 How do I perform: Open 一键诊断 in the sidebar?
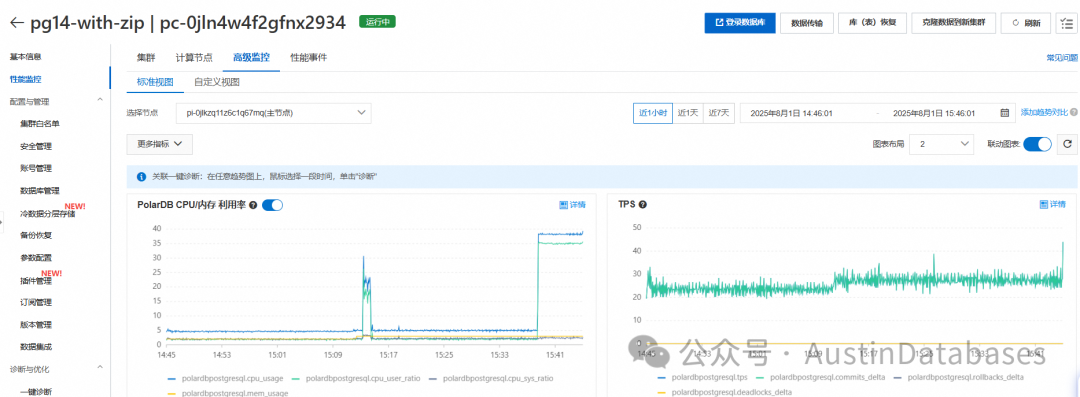coord(36,391)
